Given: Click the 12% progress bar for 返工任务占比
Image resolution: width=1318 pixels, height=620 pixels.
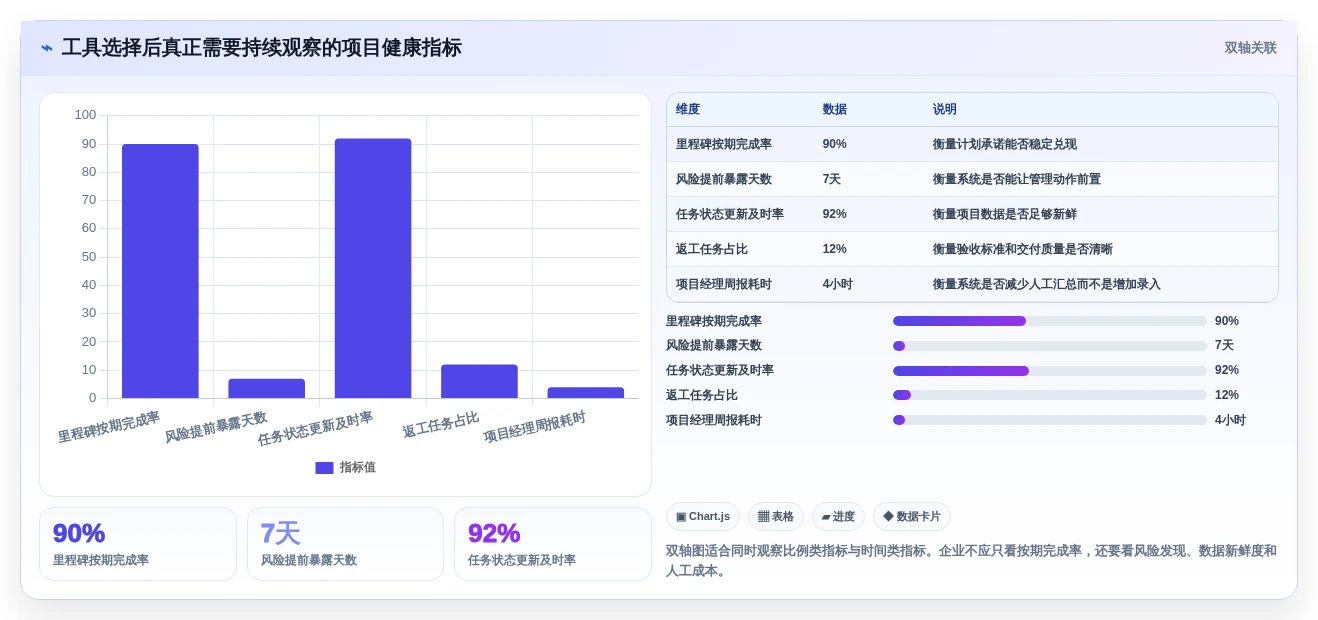Looking at the screenshot, I should pos(1050,395).
